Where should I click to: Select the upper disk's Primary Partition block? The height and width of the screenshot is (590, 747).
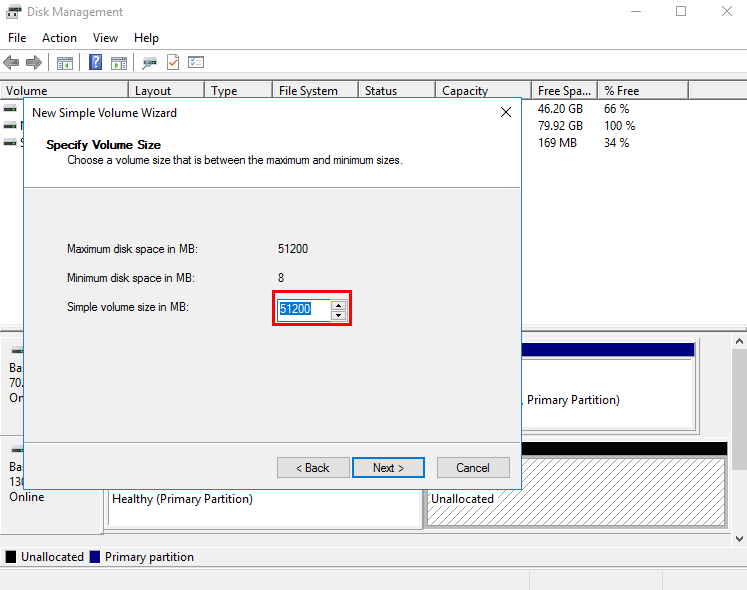click(x=608, y=387)
